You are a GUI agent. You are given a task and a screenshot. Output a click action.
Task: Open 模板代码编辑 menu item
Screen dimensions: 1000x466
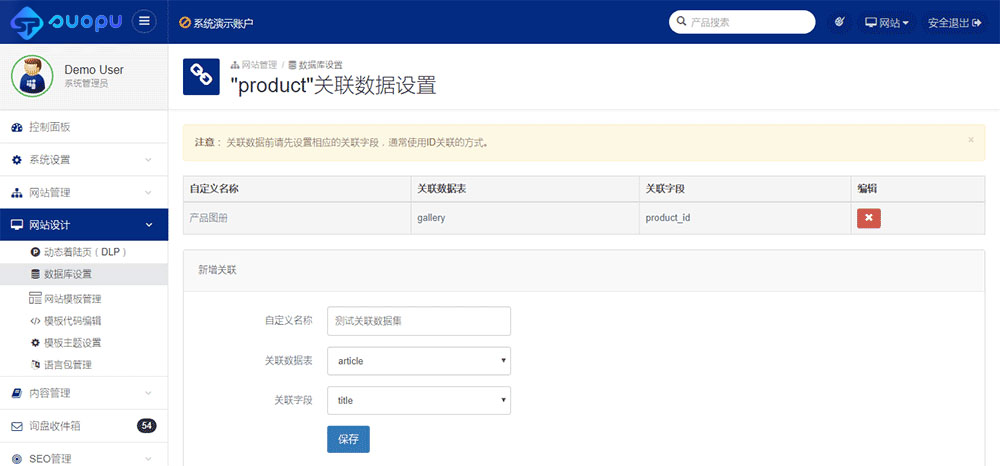pos(84,321)
